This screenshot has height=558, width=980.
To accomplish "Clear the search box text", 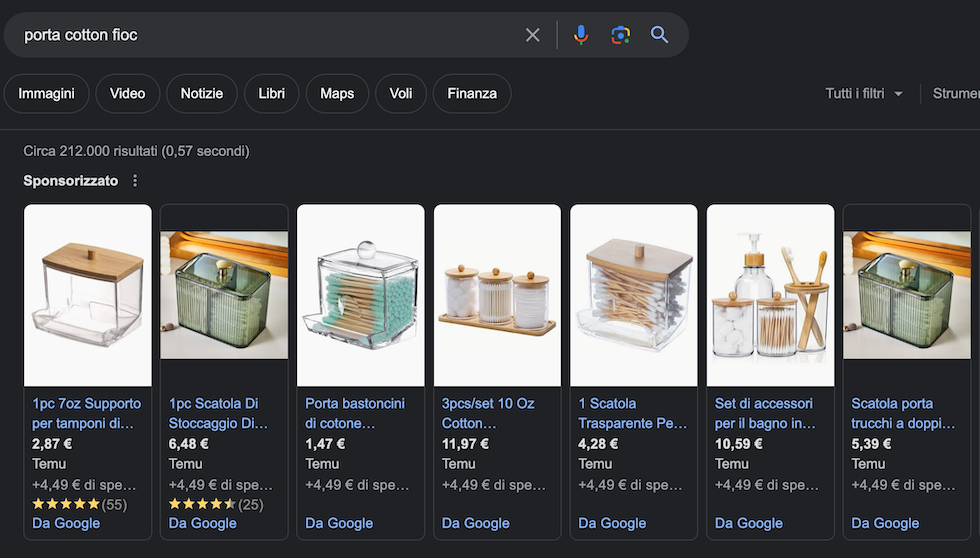I will [532, 35].
